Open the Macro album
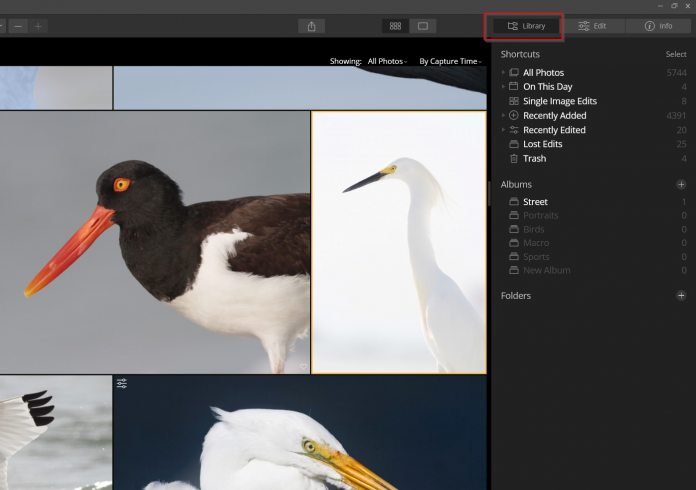696x490 pixels. (x=536, y=243)
